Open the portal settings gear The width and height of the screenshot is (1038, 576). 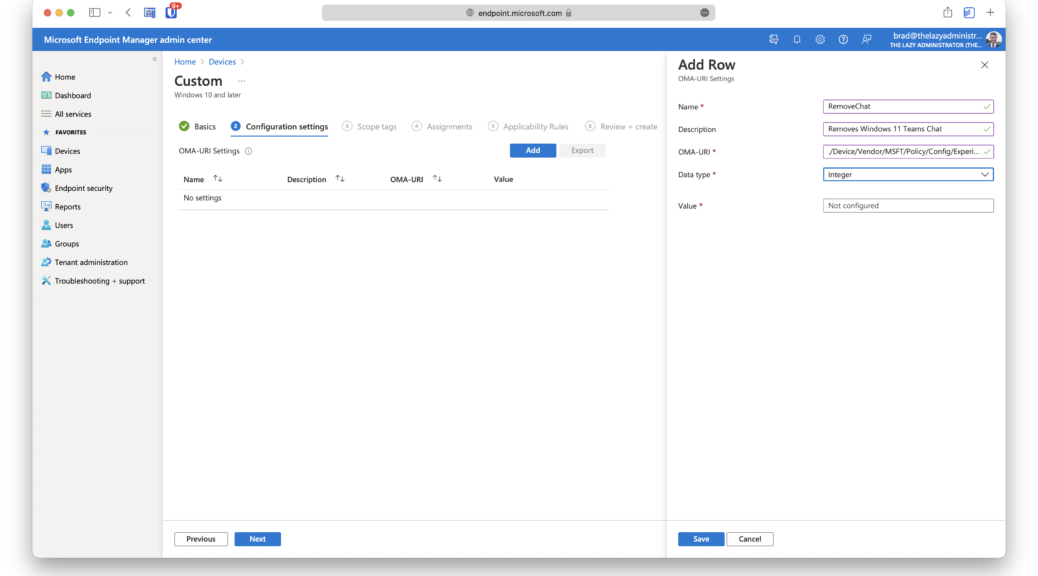click(820, 40)
